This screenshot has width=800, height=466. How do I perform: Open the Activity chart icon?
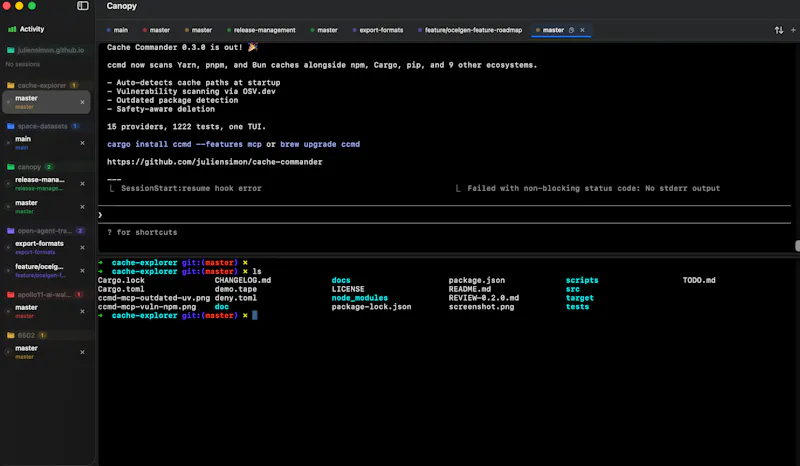tap(12, 29)
